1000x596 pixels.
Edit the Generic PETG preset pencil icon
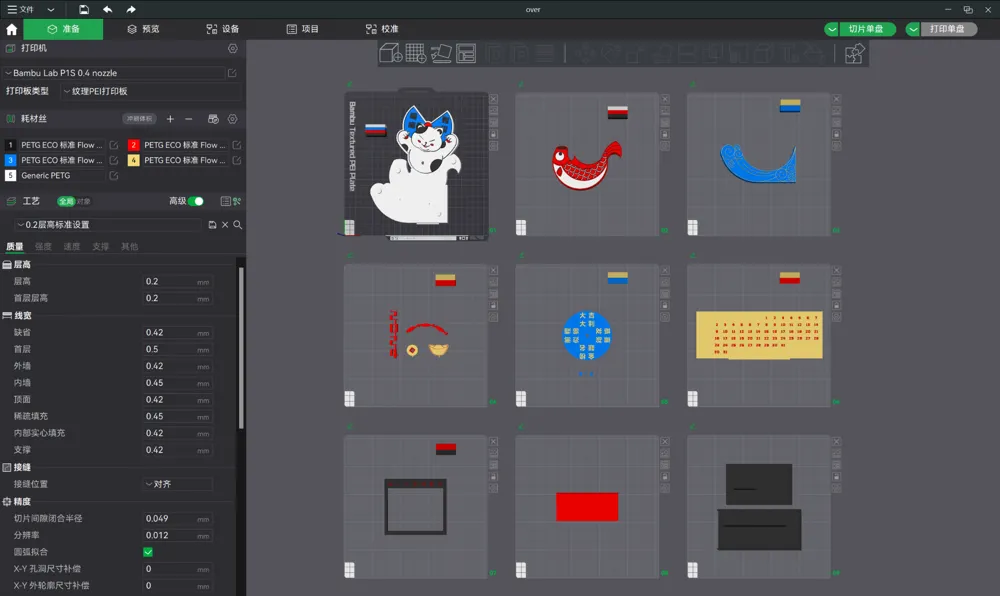coord(114,176)
